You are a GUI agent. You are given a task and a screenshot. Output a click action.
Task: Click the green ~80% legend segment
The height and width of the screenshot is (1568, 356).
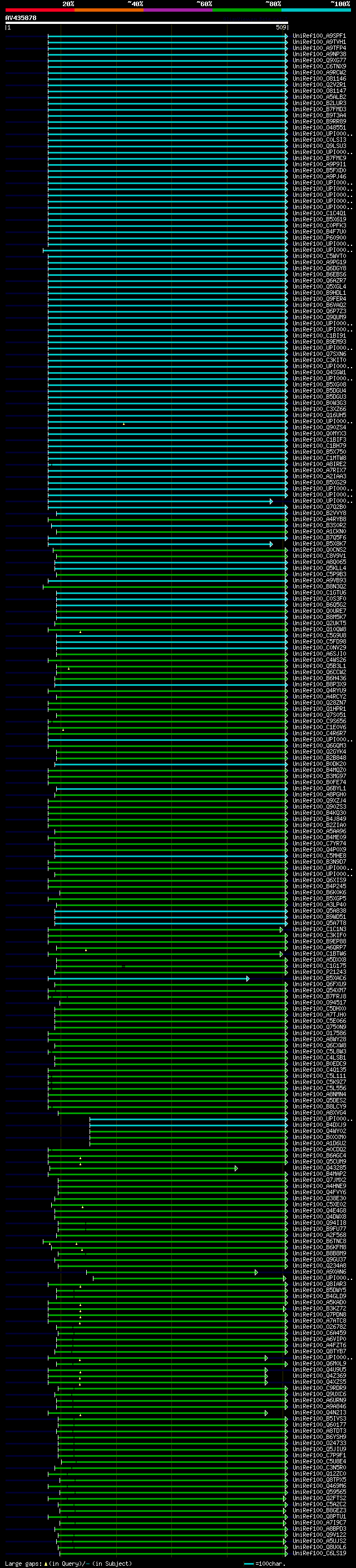pos(247,10)
